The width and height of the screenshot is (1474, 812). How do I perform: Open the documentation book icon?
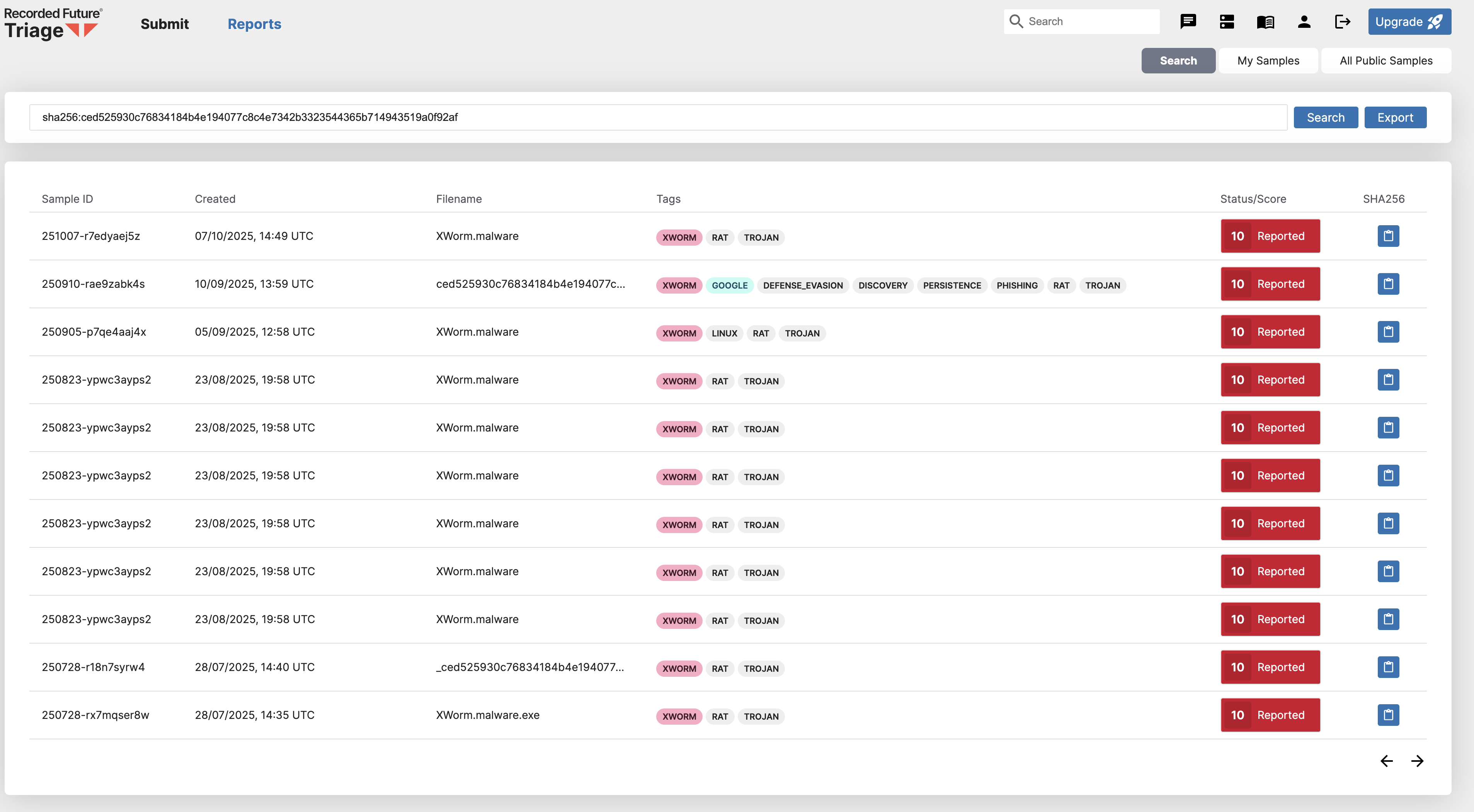[1265, 22]
